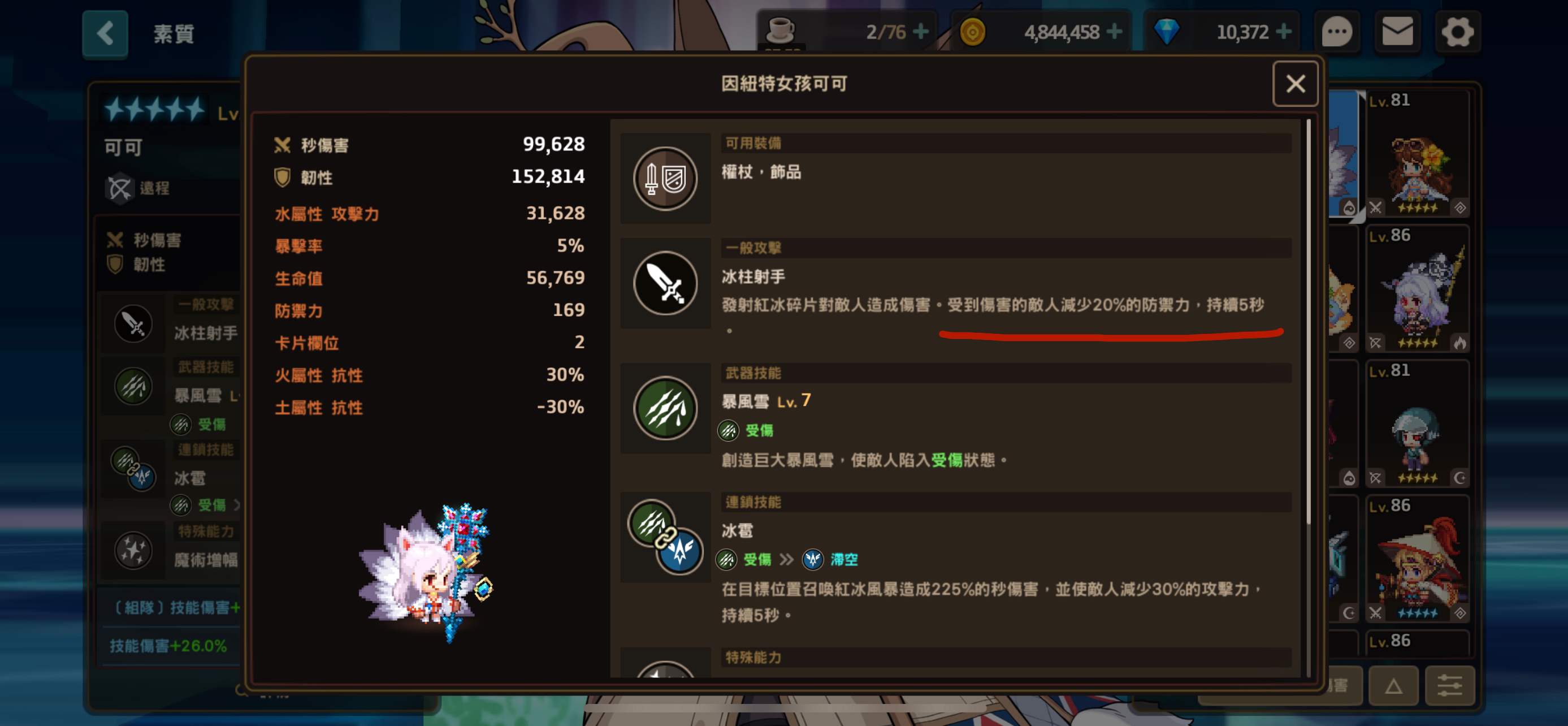
Task: Add gold coins with the plus button
Action: click(x=1115, y=31)
